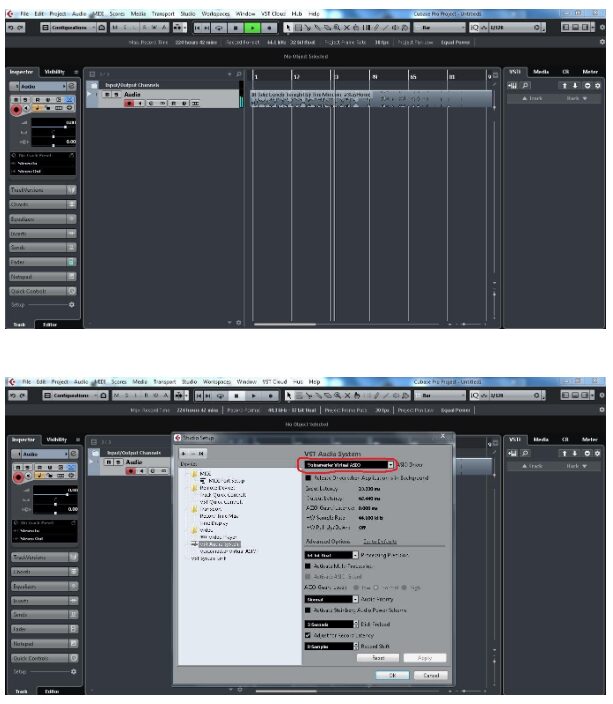Viewport: 613px width, 704px height.
Task: Toggle Activate Multi Processing checkbox
Action: (x=306, y=566)
